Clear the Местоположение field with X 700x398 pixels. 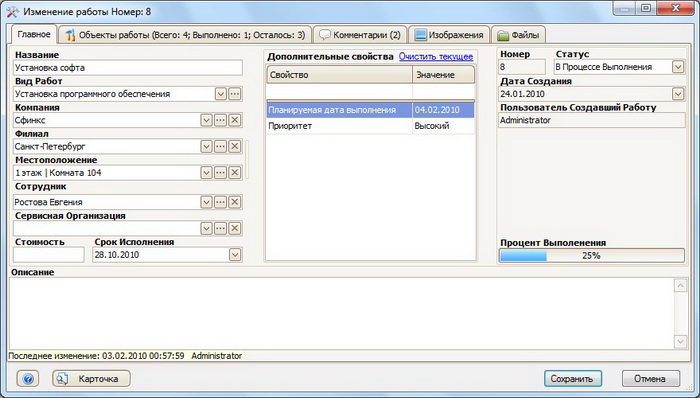[235, 173]
